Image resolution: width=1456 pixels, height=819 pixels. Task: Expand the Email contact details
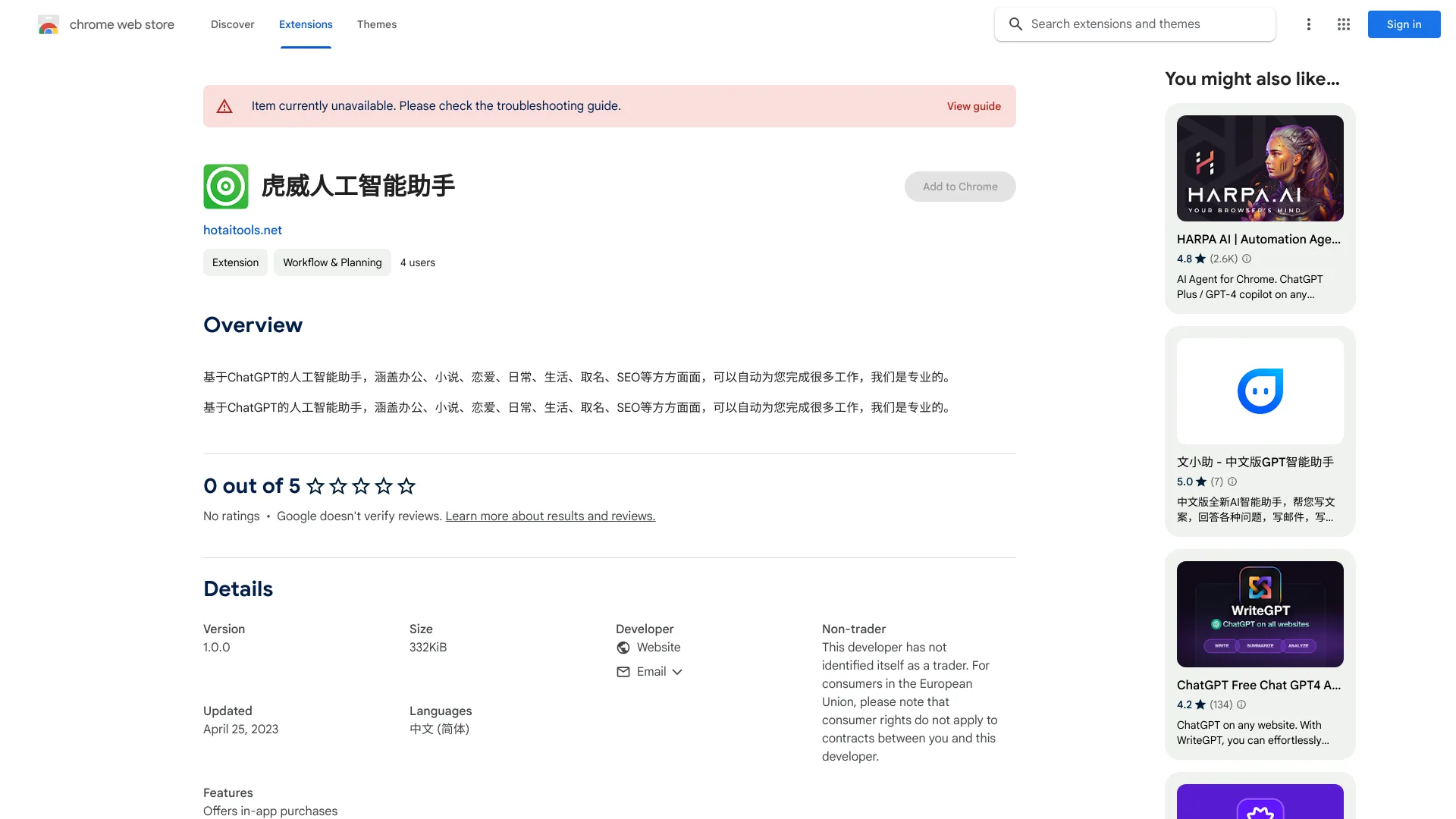coord(677,671)
